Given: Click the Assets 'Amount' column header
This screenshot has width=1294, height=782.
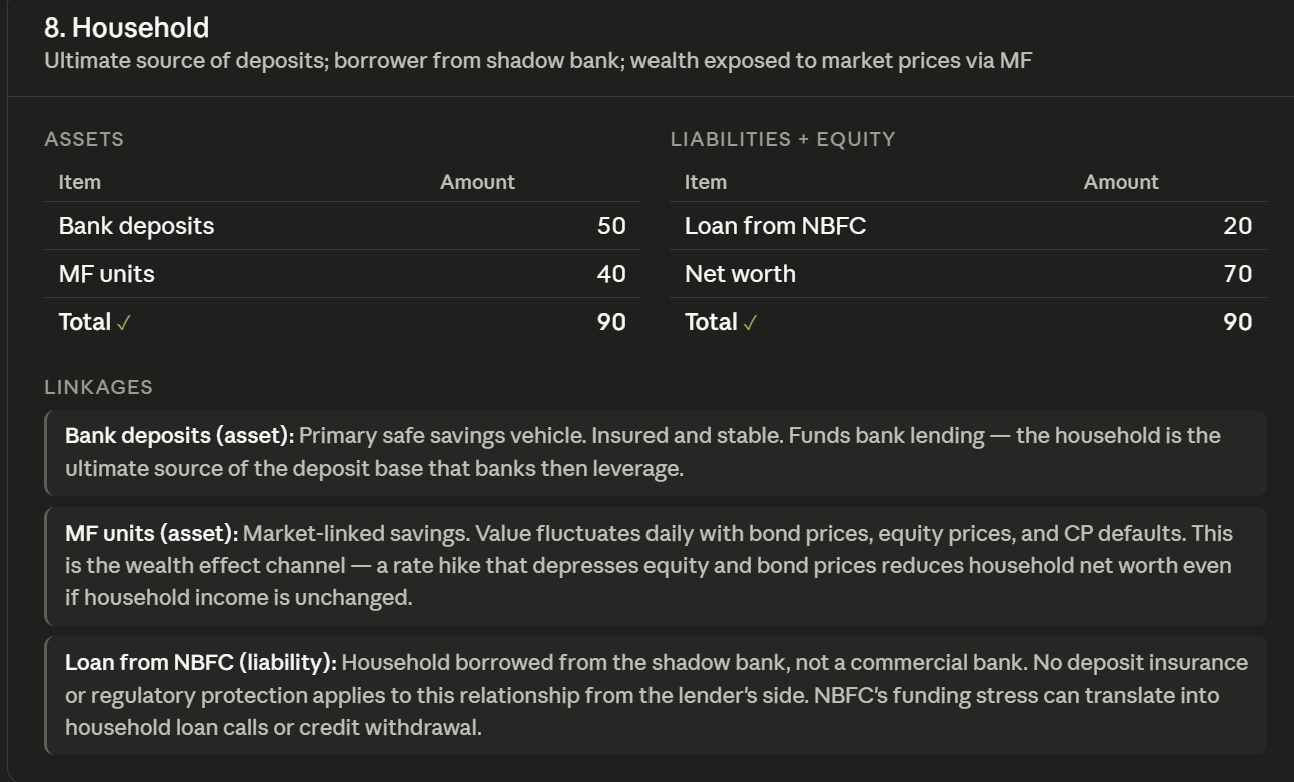Looking at the screenshot, I should point(477,182).
